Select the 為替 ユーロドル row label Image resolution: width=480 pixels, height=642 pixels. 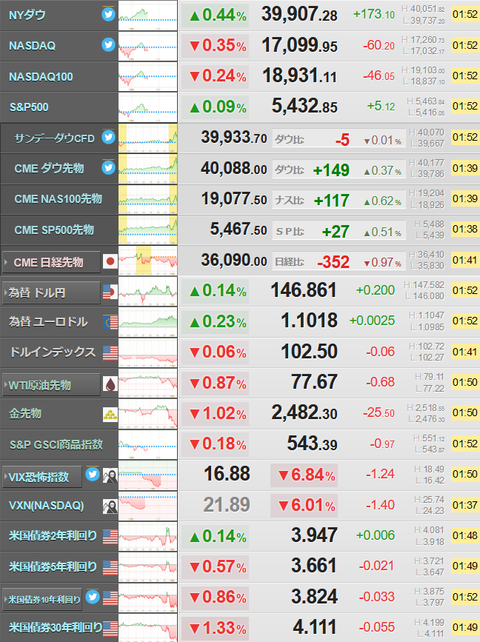click(x=48, y=322)
